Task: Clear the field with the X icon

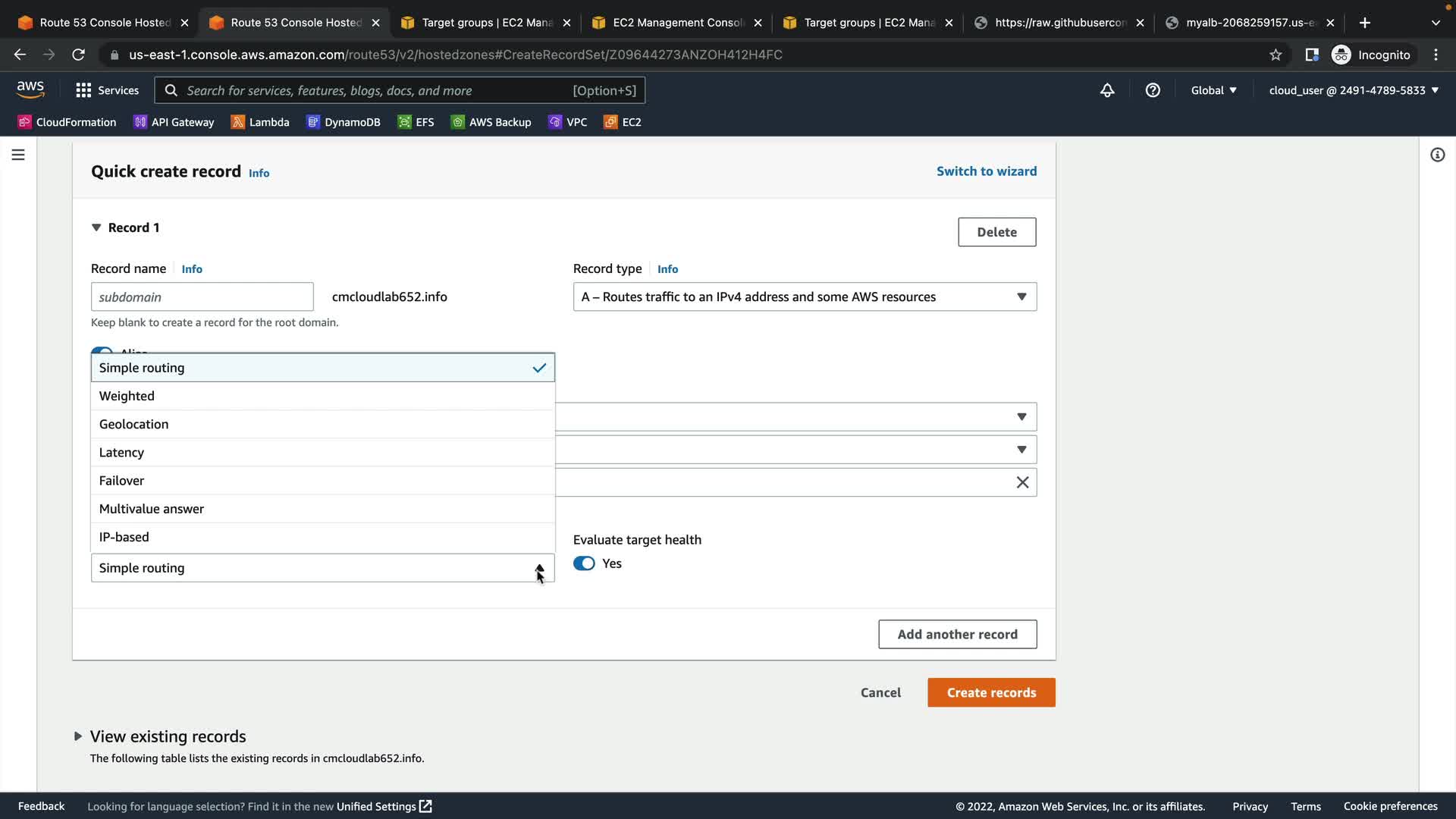Action: [1022, 482]
